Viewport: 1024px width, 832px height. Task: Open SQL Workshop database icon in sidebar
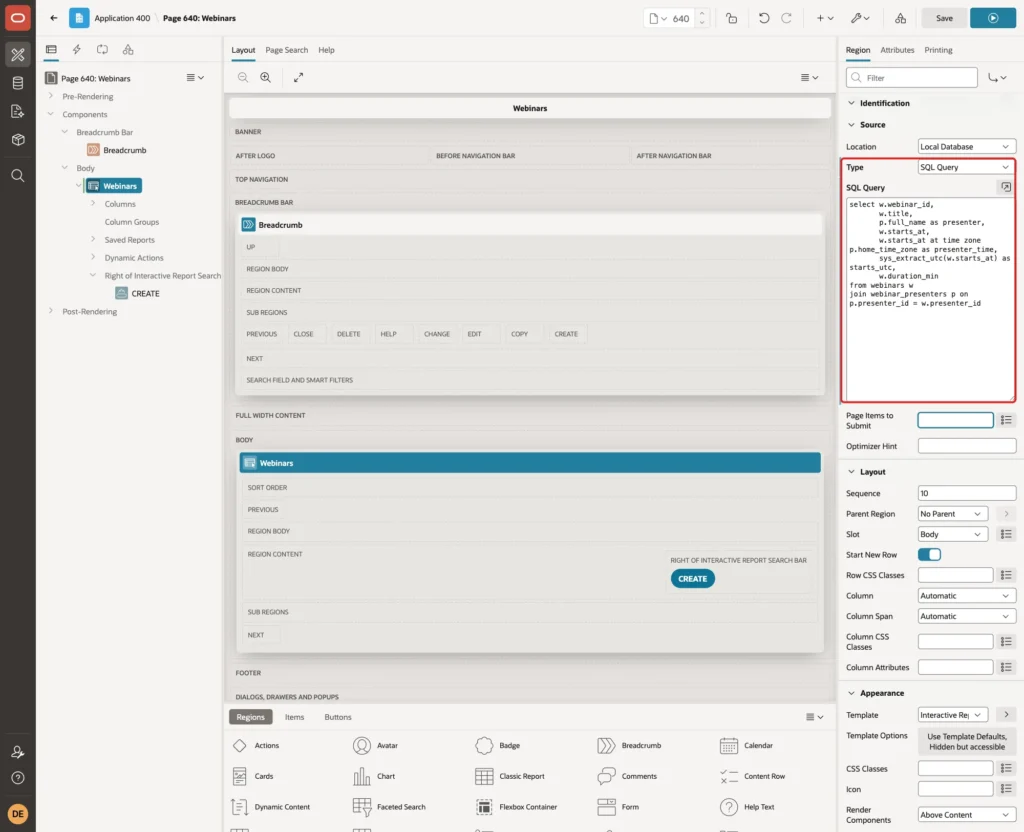pos(18,83)
